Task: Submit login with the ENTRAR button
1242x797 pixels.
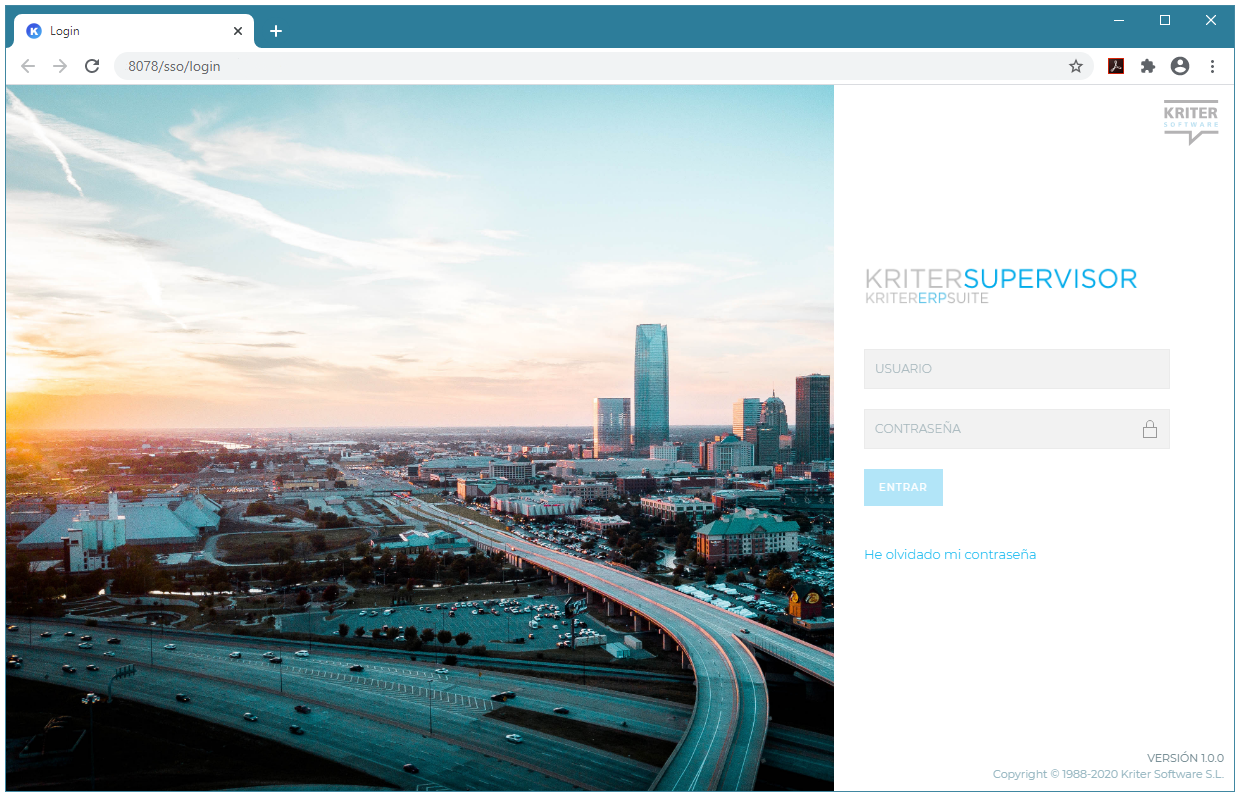Action: point(903,487)
